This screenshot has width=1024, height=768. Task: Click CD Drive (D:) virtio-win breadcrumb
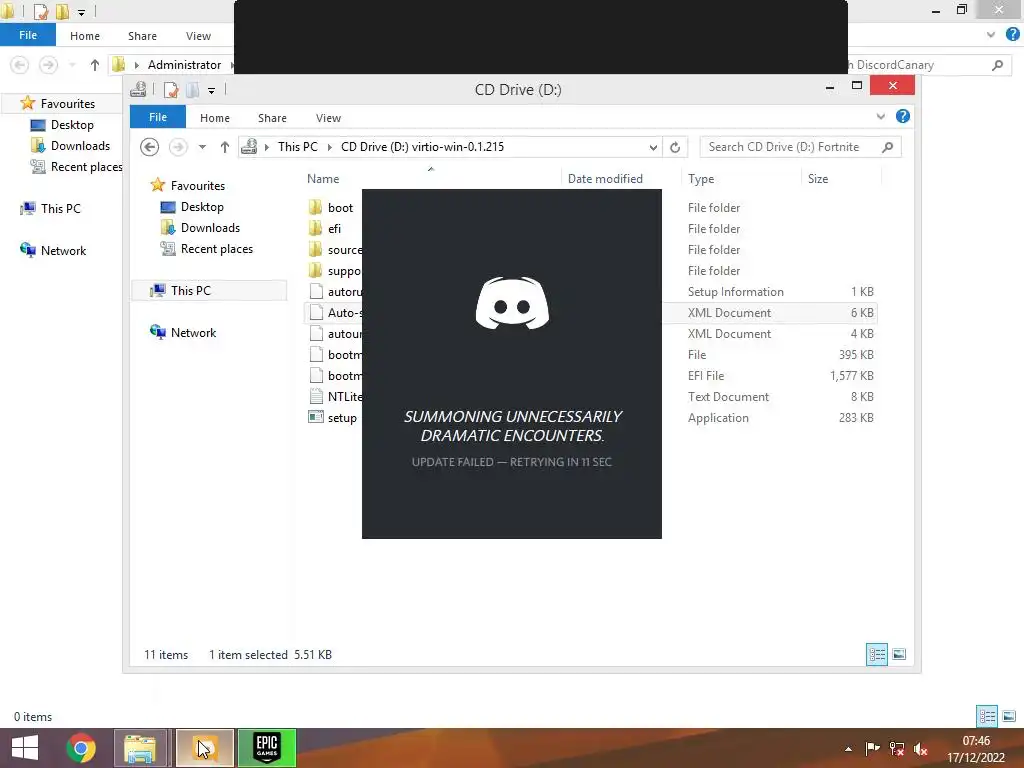423,147
